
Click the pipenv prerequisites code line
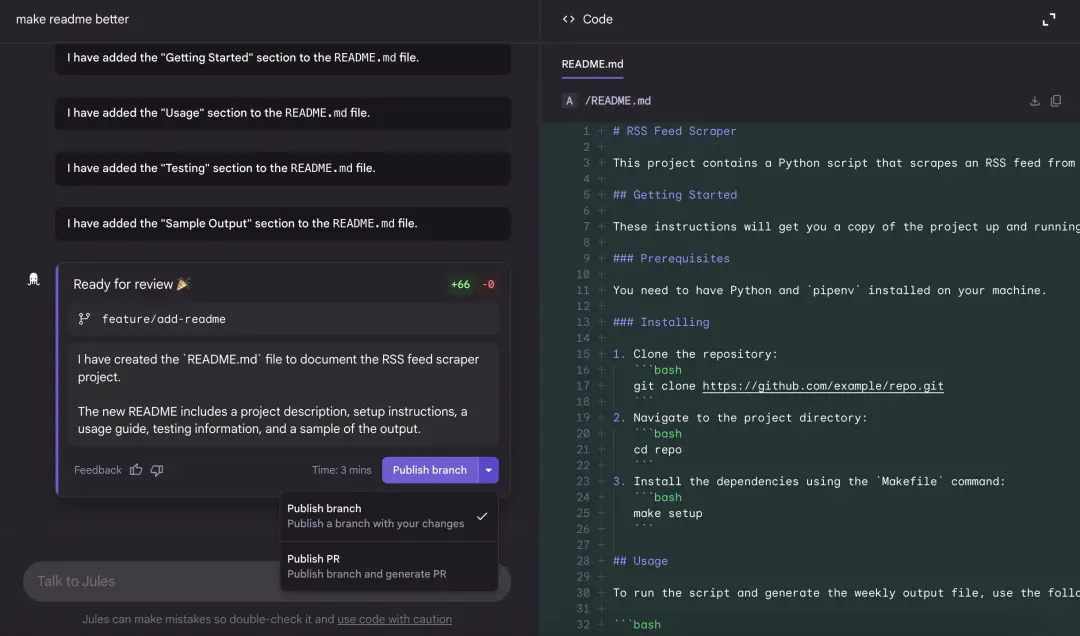coord(829,290)
